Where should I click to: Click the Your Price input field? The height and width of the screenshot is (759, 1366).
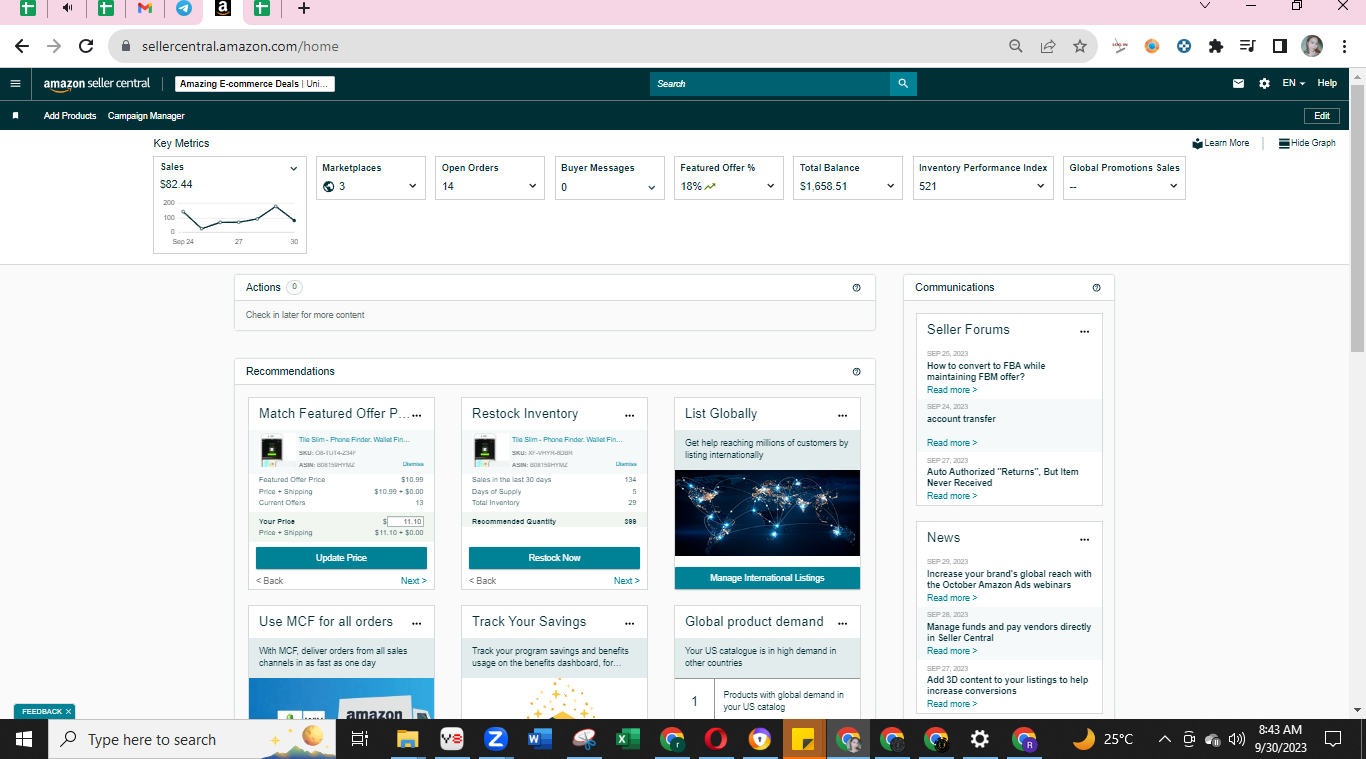(406, 522)
